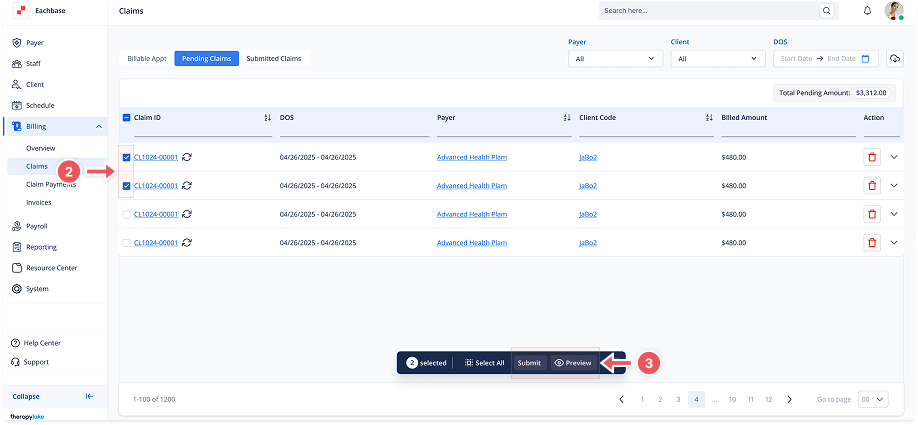Open the Go to page dropdown
The width and height of the screenshot is (918, 425).
tap(873, 399)
